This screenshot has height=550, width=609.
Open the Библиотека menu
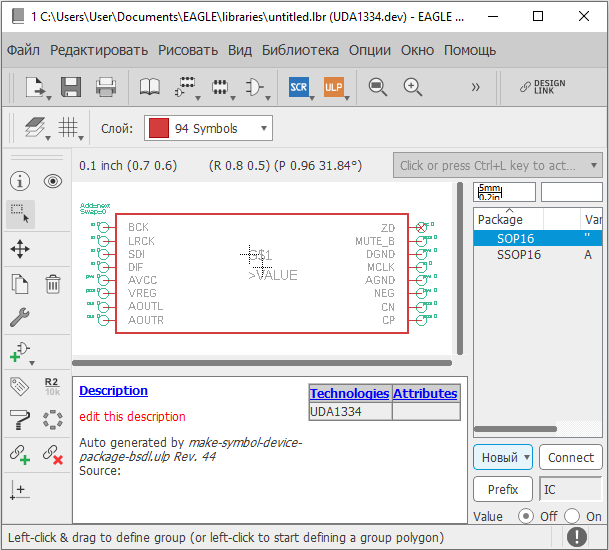coord(300,50)
